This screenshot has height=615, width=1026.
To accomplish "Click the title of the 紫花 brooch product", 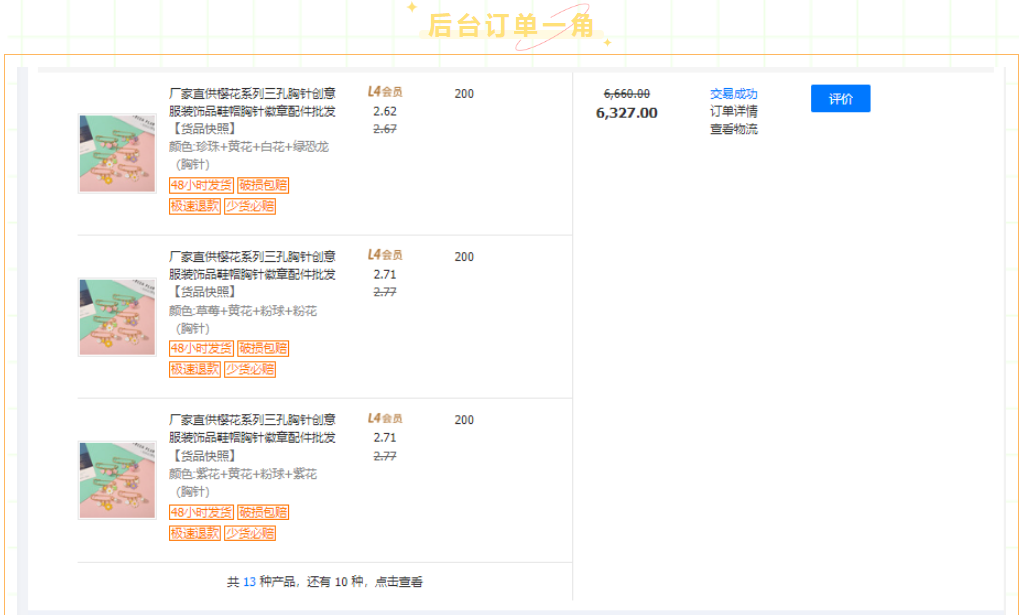I will (x=252, y=428).
